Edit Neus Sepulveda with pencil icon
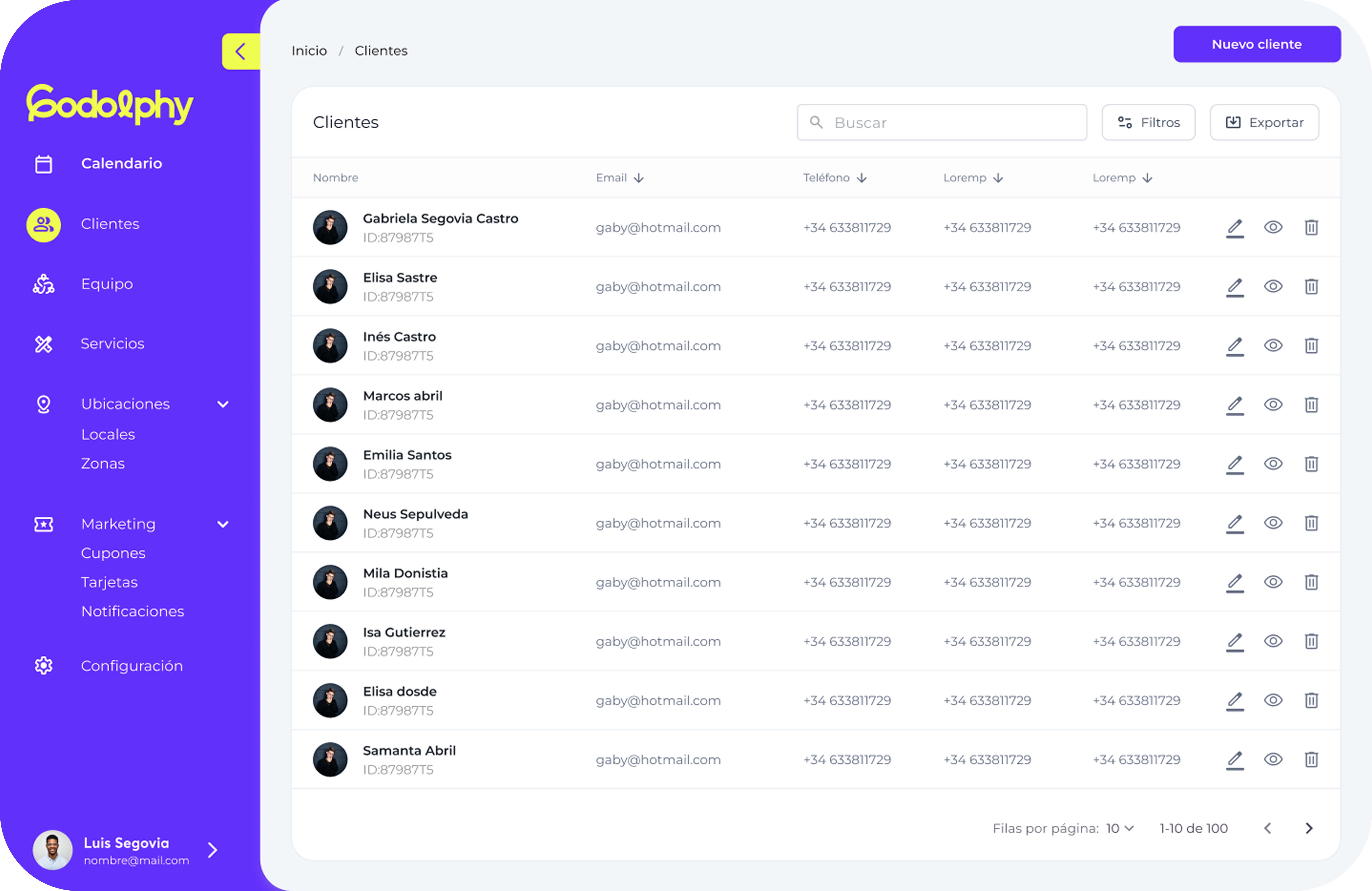1372x891 pixels. pos(1235,523)
